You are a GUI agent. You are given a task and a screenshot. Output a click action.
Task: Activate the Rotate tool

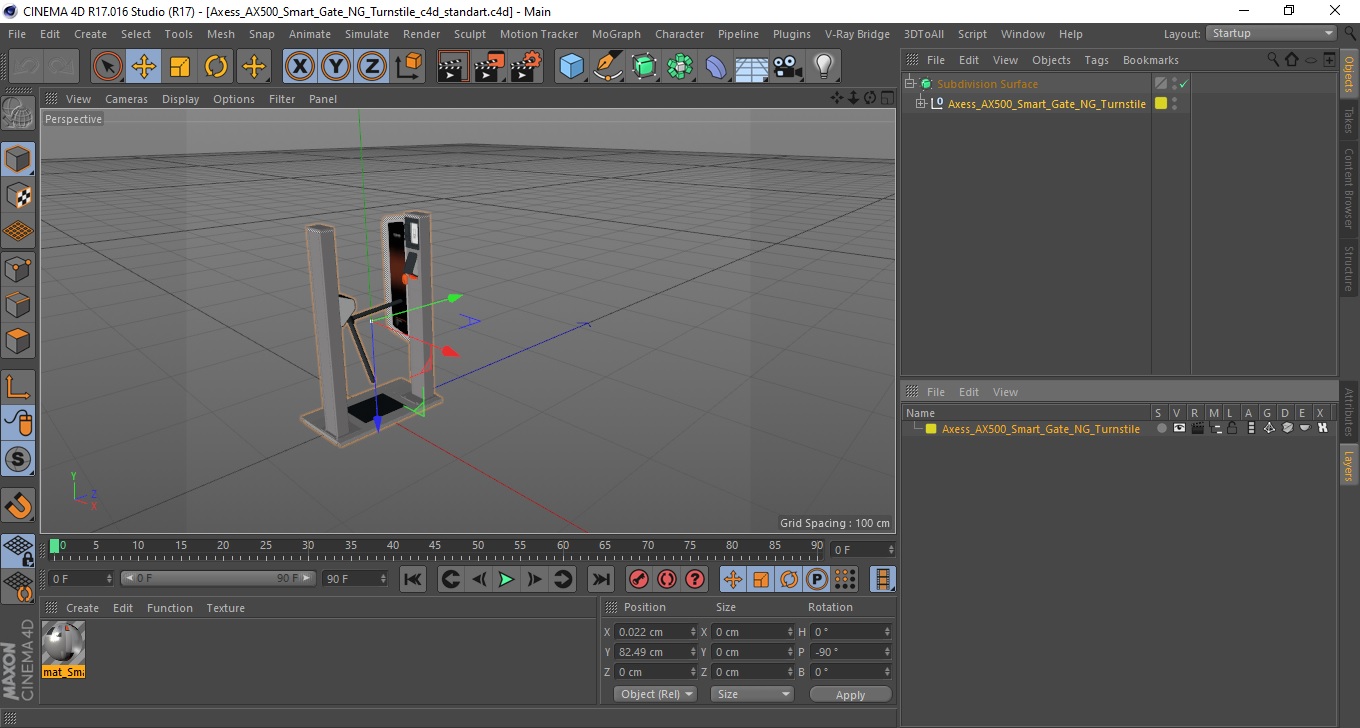pyautogui.click(x=216, y=67)
